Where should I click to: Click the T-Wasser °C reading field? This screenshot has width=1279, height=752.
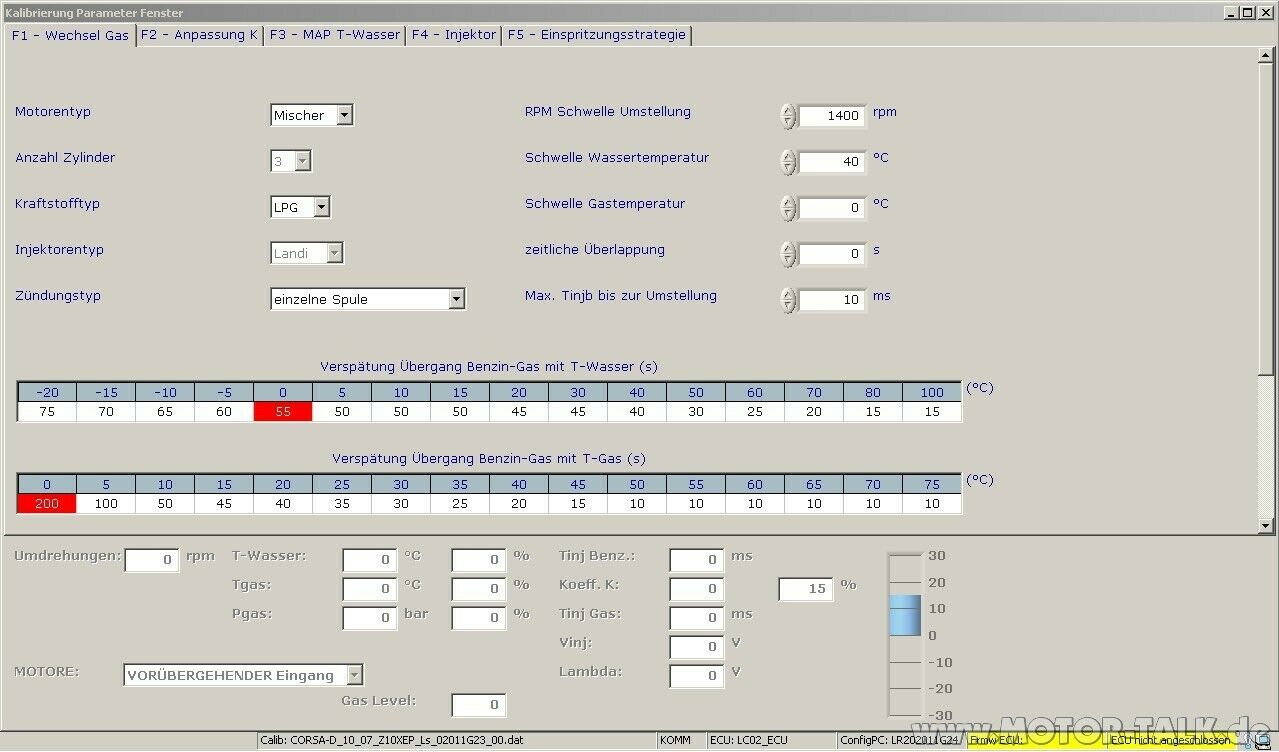(x=370, y=560)
